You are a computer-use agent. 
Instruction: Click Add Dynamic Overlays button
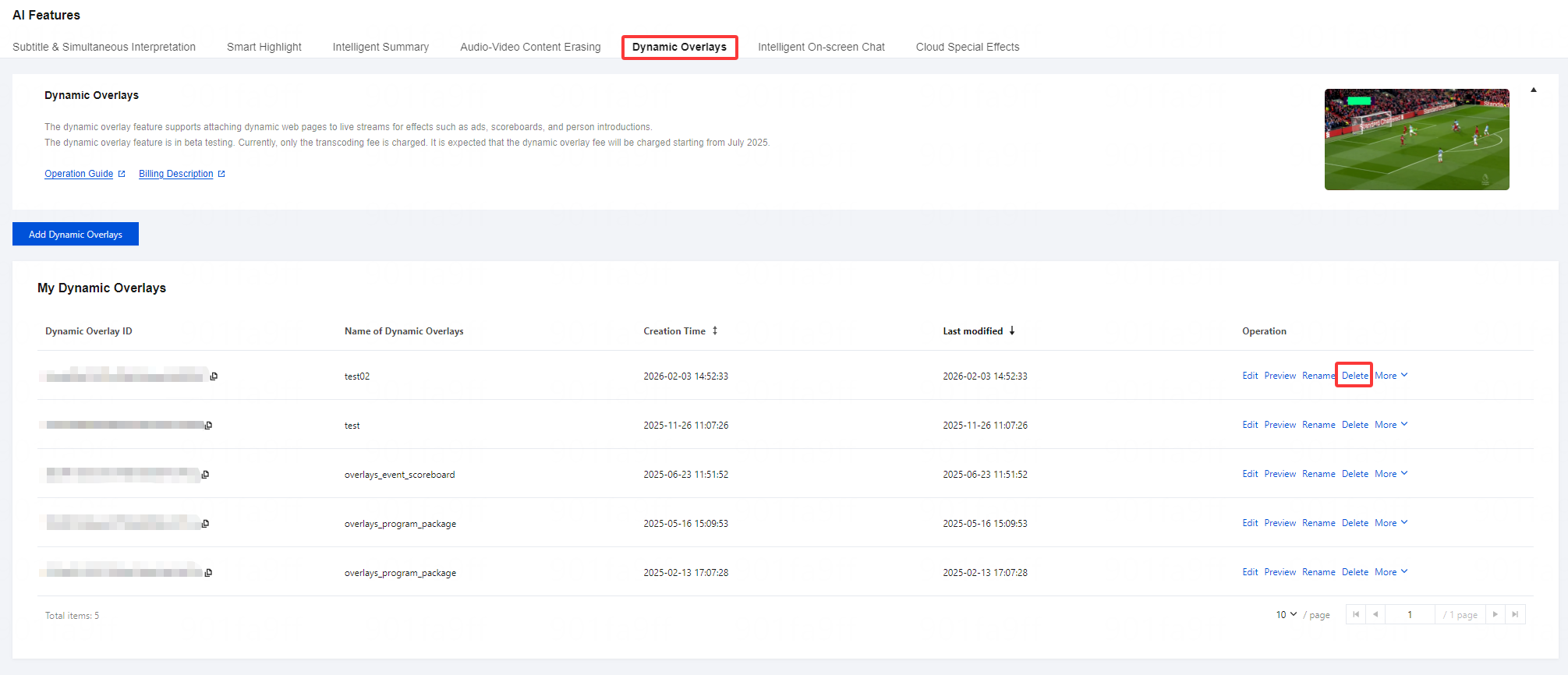click(x=76, y=234)
